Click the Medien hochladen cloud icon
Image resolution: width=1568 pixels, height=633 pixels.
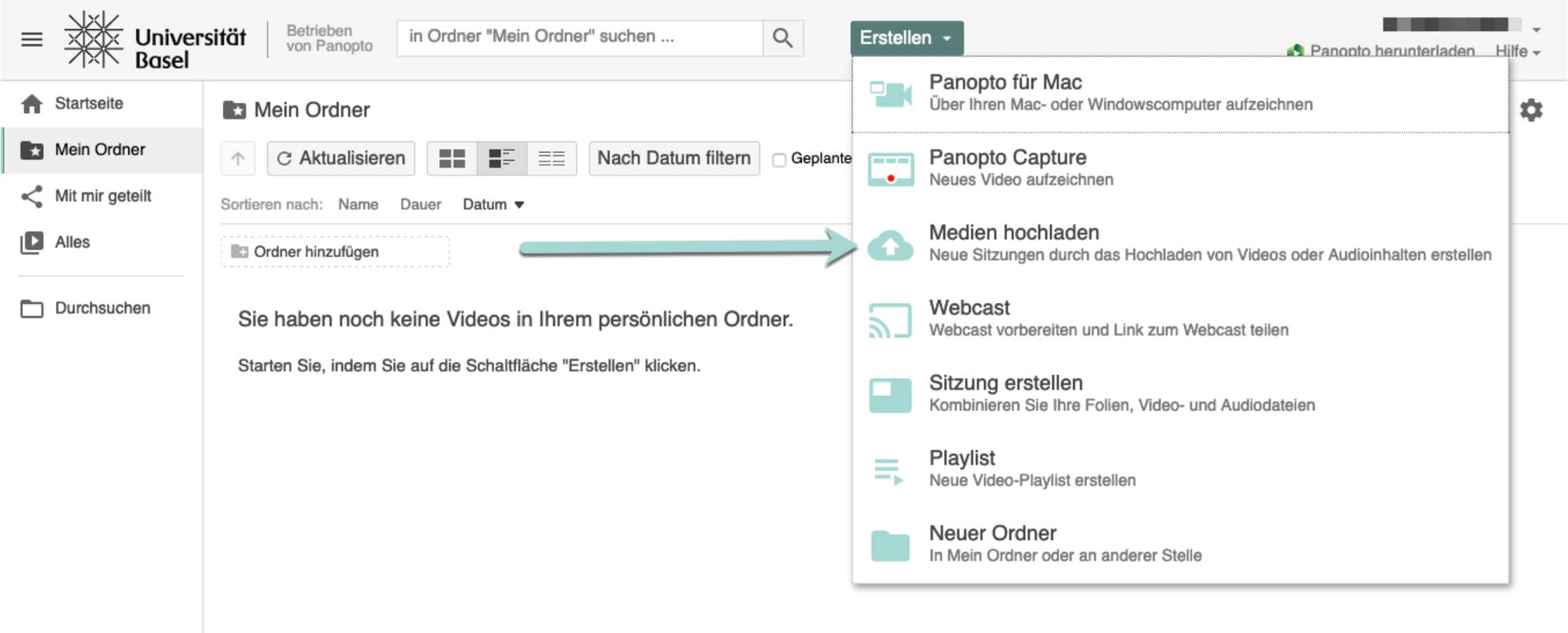(x=890, y=245)
